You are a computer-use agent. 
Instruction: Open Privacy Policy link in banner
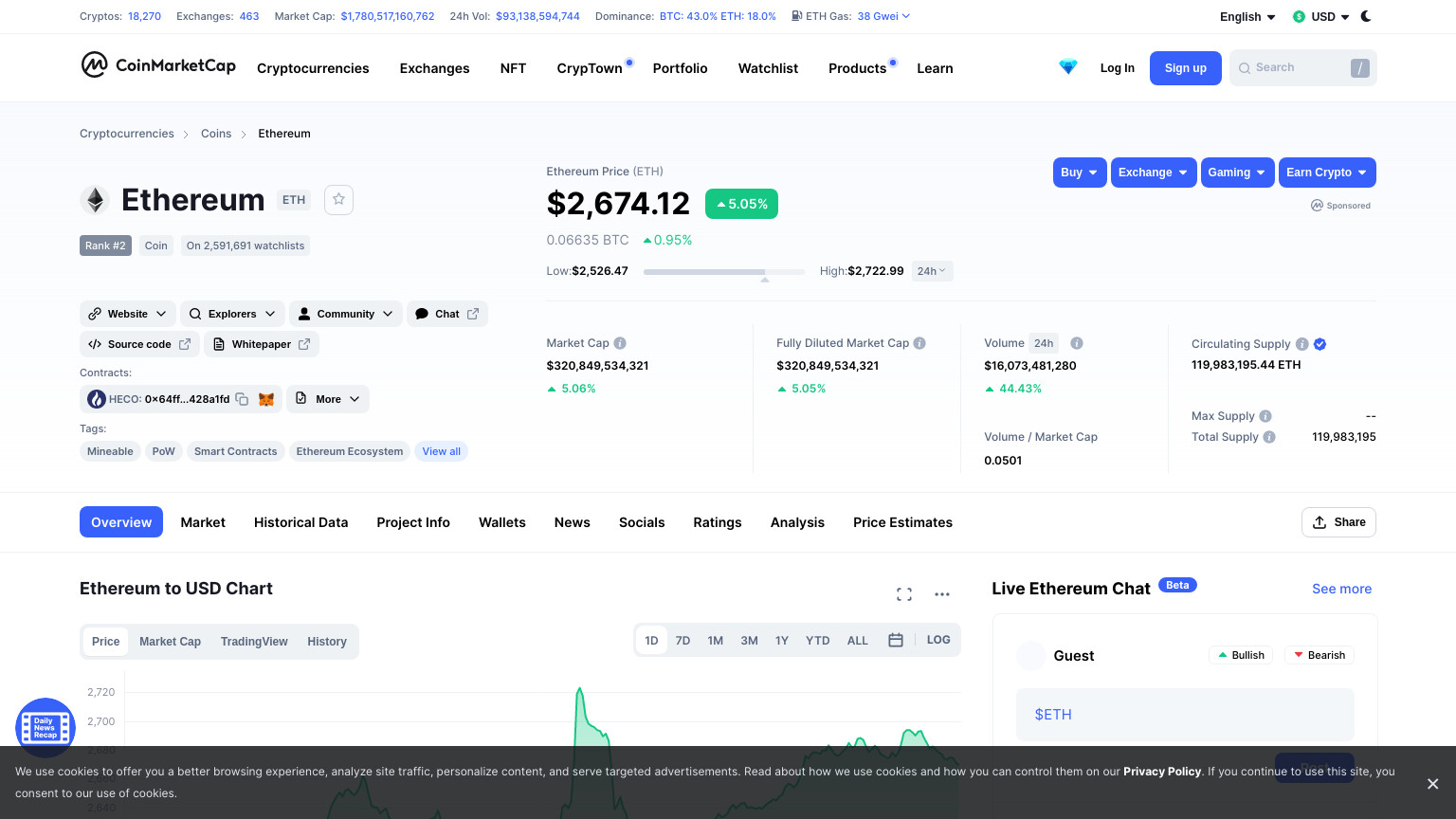[x=1162, y=772]
